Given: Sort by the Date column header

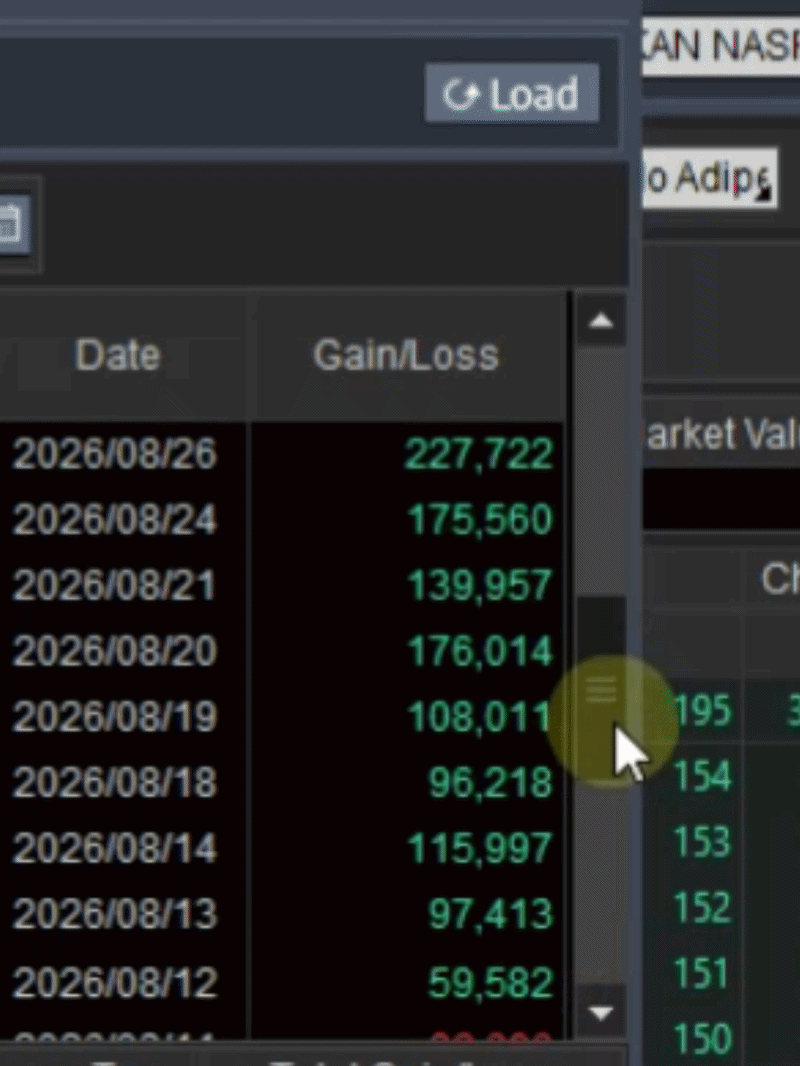Looking at the screenshot, I should click(117, 355).
